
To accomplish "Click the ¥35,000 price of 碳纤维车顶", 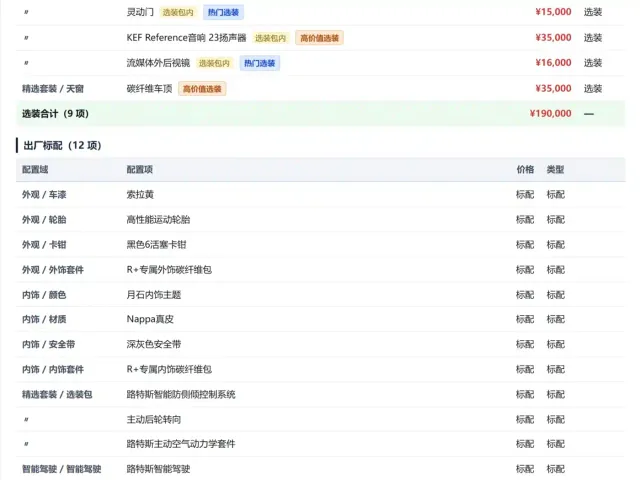I will (x=553, y=89).
